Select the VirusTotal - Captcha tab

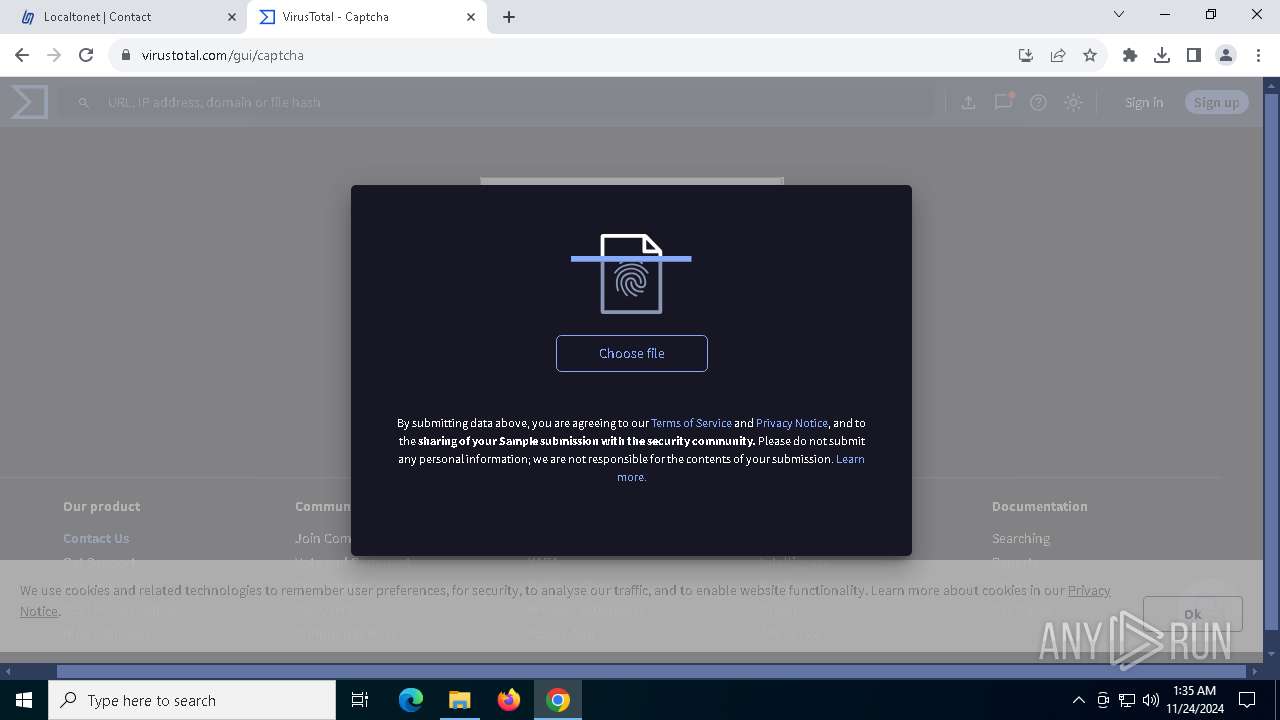pos(365,17)
